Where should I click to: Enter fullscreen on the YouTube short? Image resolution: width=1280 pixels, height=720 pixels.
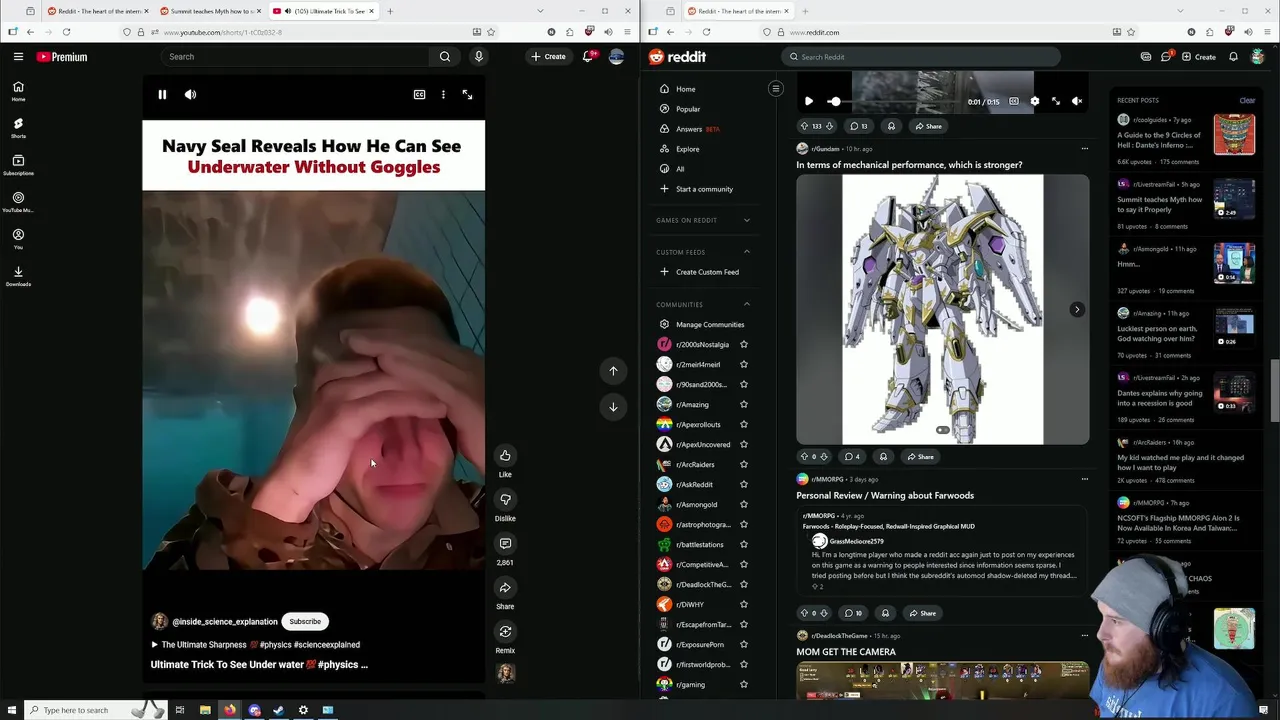pos(467,95)
